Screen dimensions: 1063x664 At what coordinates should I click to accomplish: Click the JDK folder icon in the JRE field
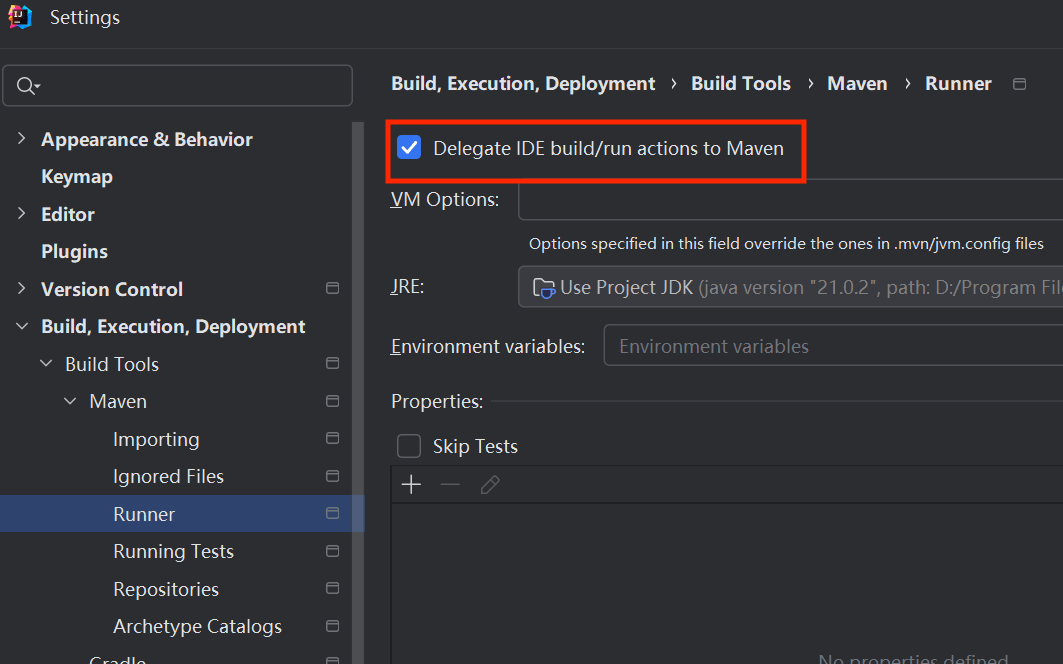542,287
